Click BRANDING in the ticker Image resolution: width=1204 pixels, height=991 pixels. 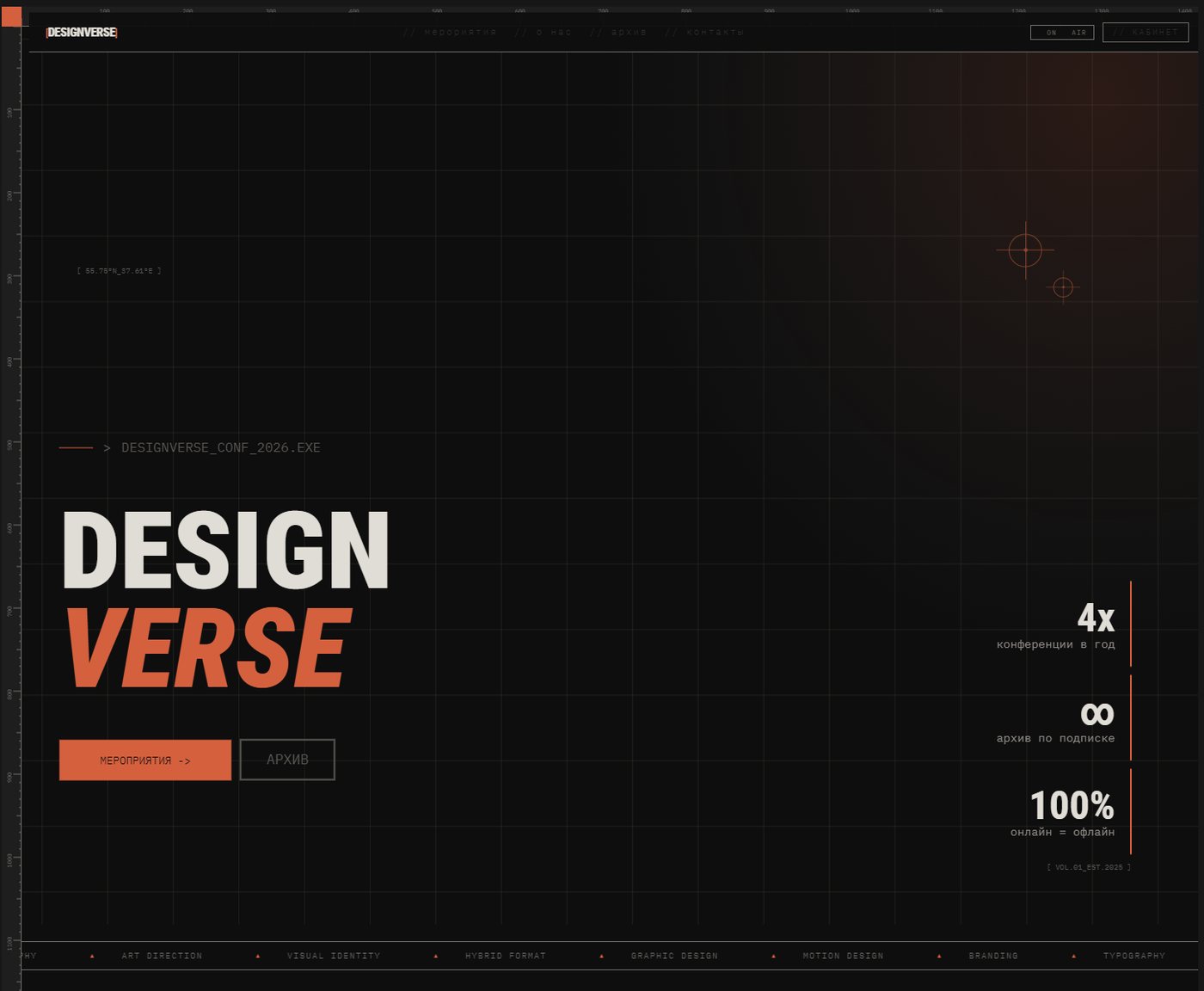(x=993, y=956)
